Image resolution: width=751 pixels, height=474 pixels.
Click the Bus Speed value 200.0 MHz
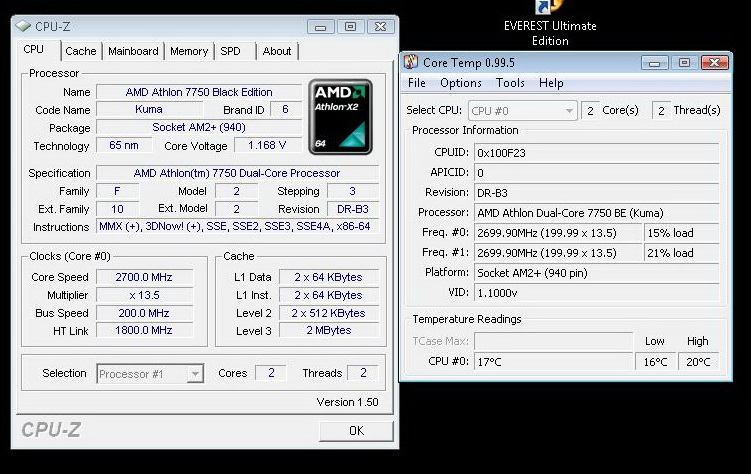(x=144, y=313)
